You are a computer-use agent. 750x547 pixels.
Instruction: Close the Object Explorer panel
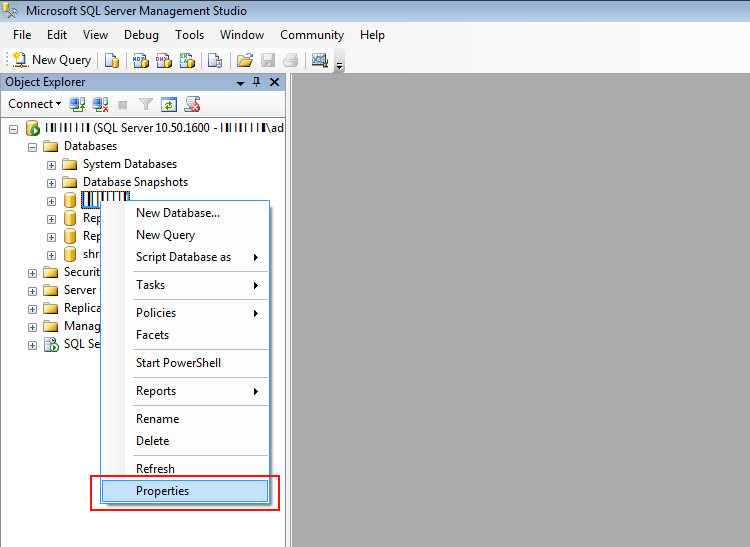(x=275, y=82)
